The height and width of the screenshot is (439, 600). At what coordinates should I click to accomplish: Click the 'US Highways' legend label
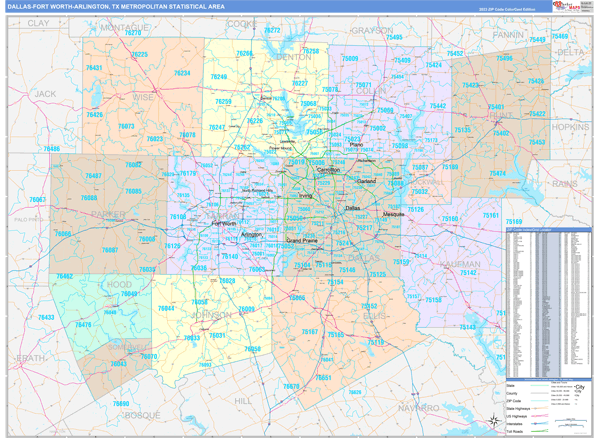click(517, 416)
